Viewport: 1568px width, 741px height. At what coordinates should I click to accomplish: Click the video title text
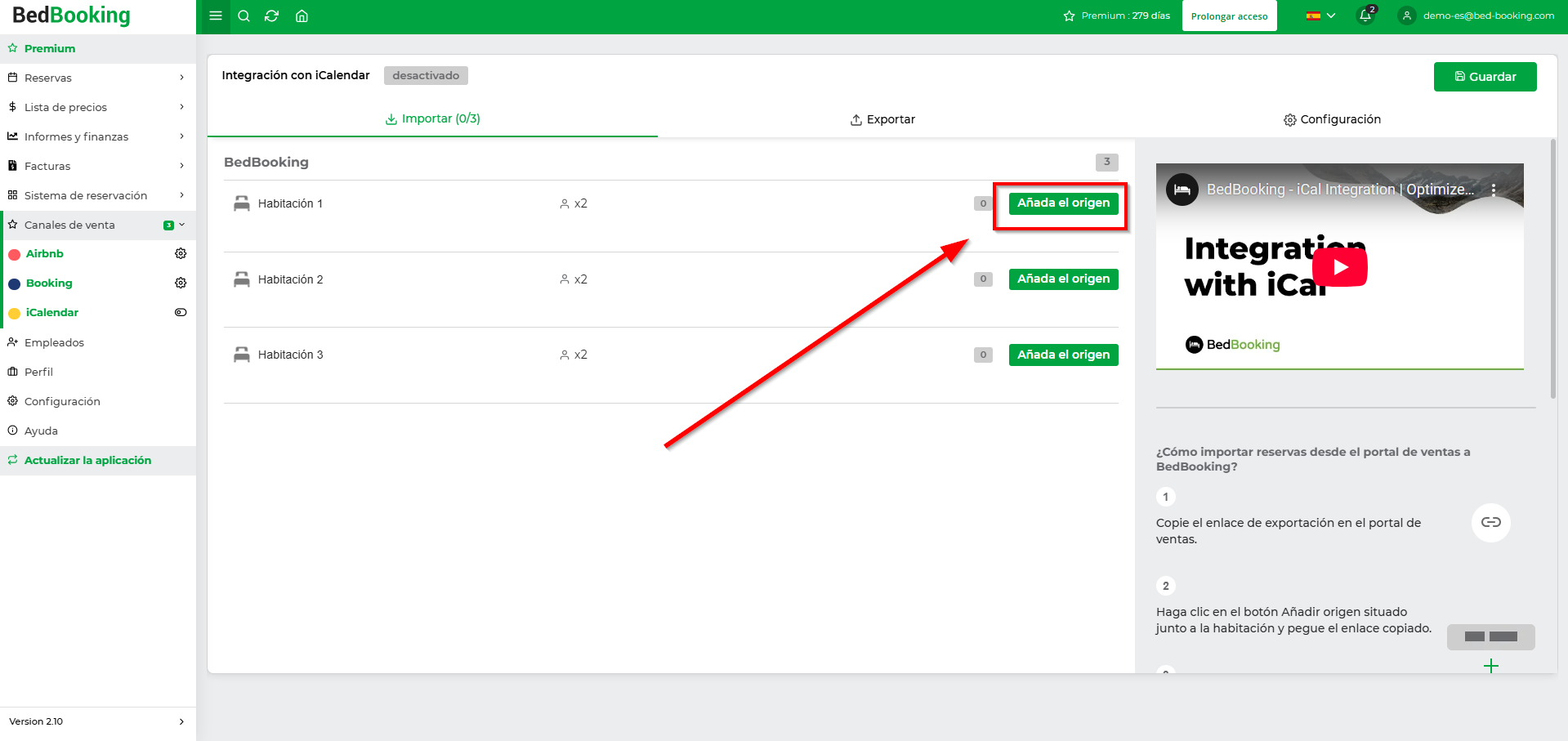[1340, 190]
